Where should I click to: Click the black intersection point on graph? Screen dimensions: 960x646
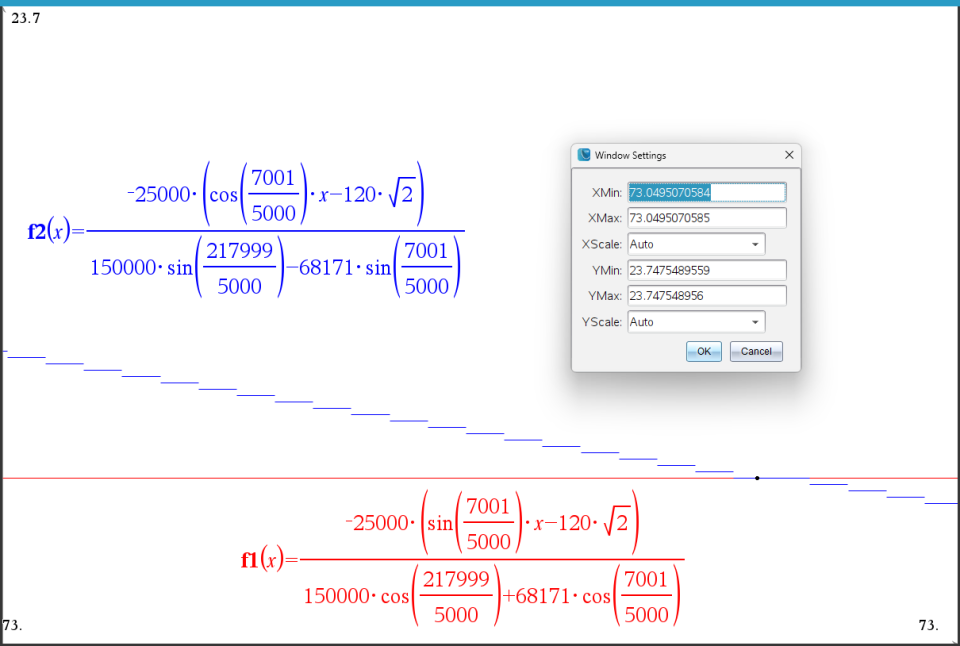757,478
